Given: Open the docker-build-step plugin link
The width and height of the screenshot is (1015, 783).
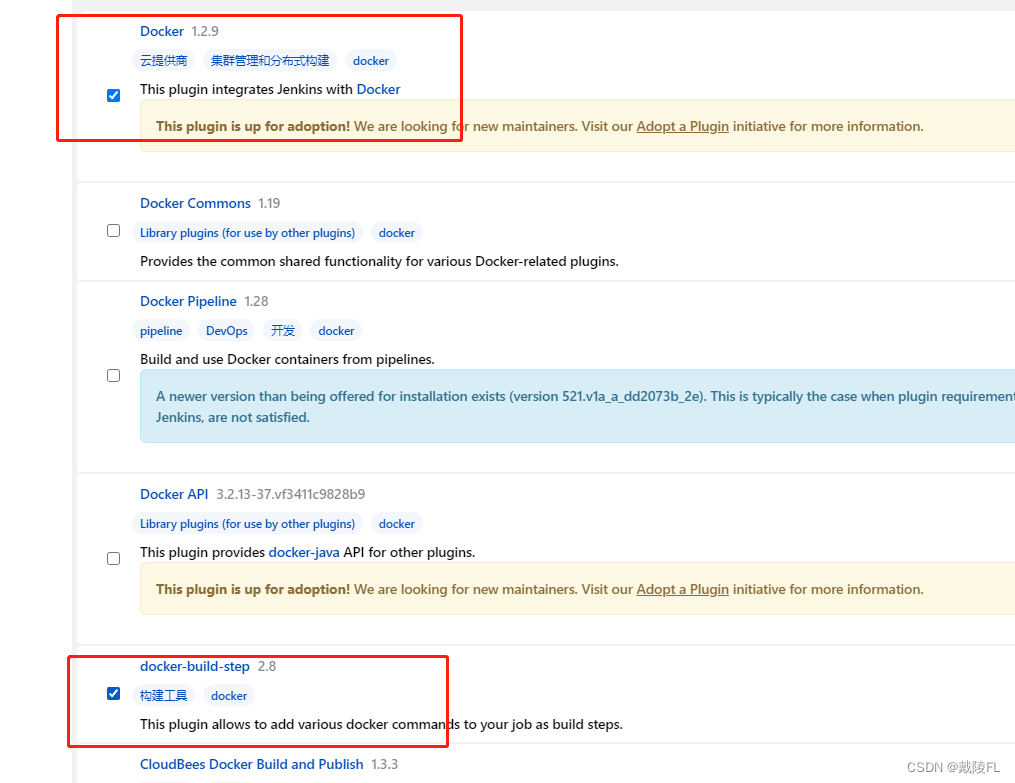Looking at the screenshot, I should point(195,667).
